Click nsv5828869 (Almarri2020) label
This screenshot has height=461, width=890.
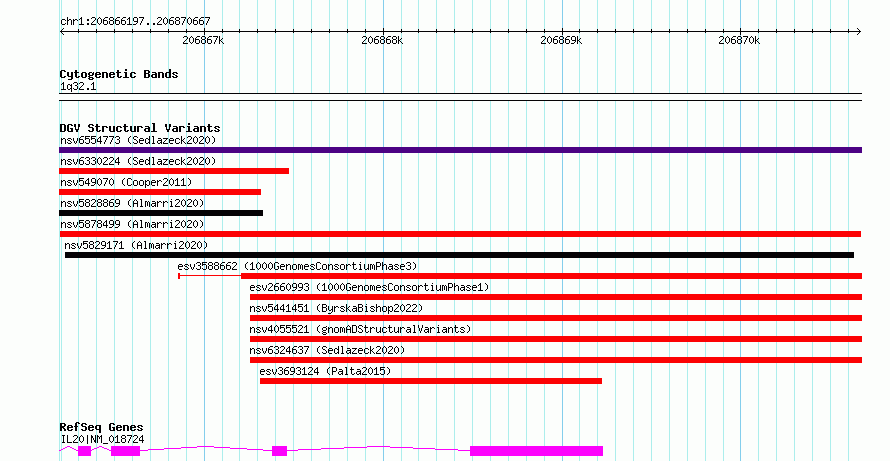(132, 203)
